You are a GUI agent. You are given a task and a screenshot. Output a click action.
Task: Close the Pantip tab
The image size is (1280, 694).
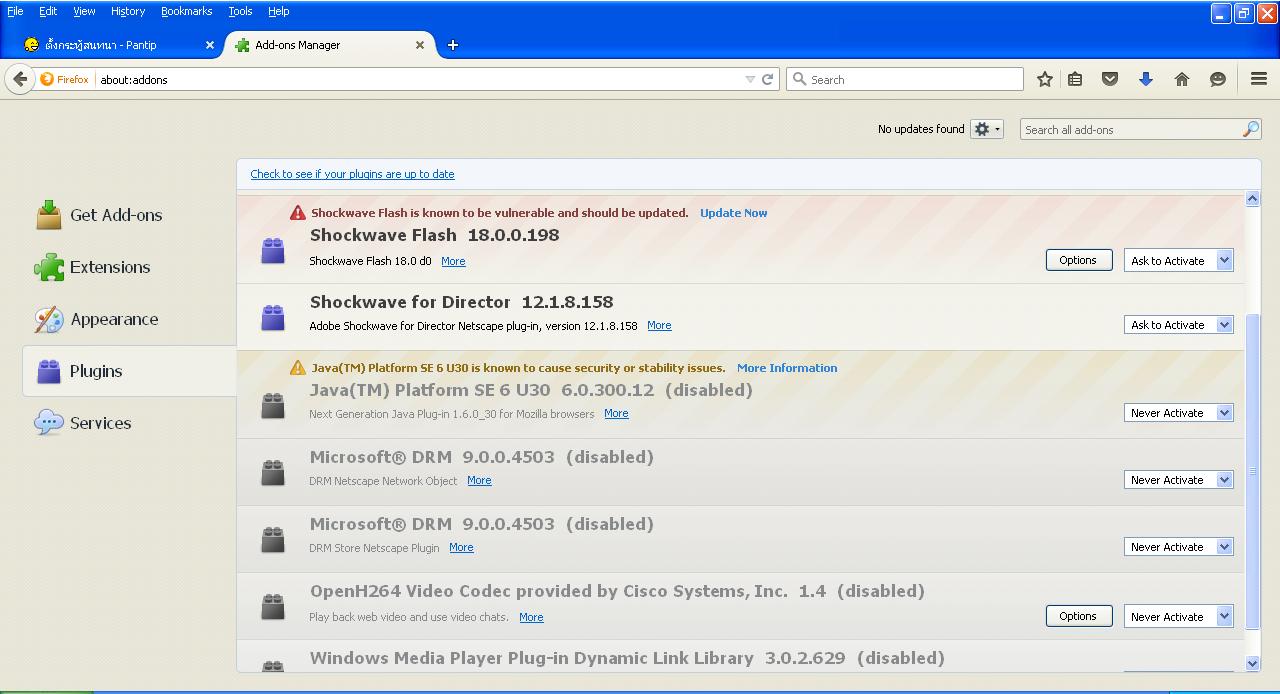(210, 45)
